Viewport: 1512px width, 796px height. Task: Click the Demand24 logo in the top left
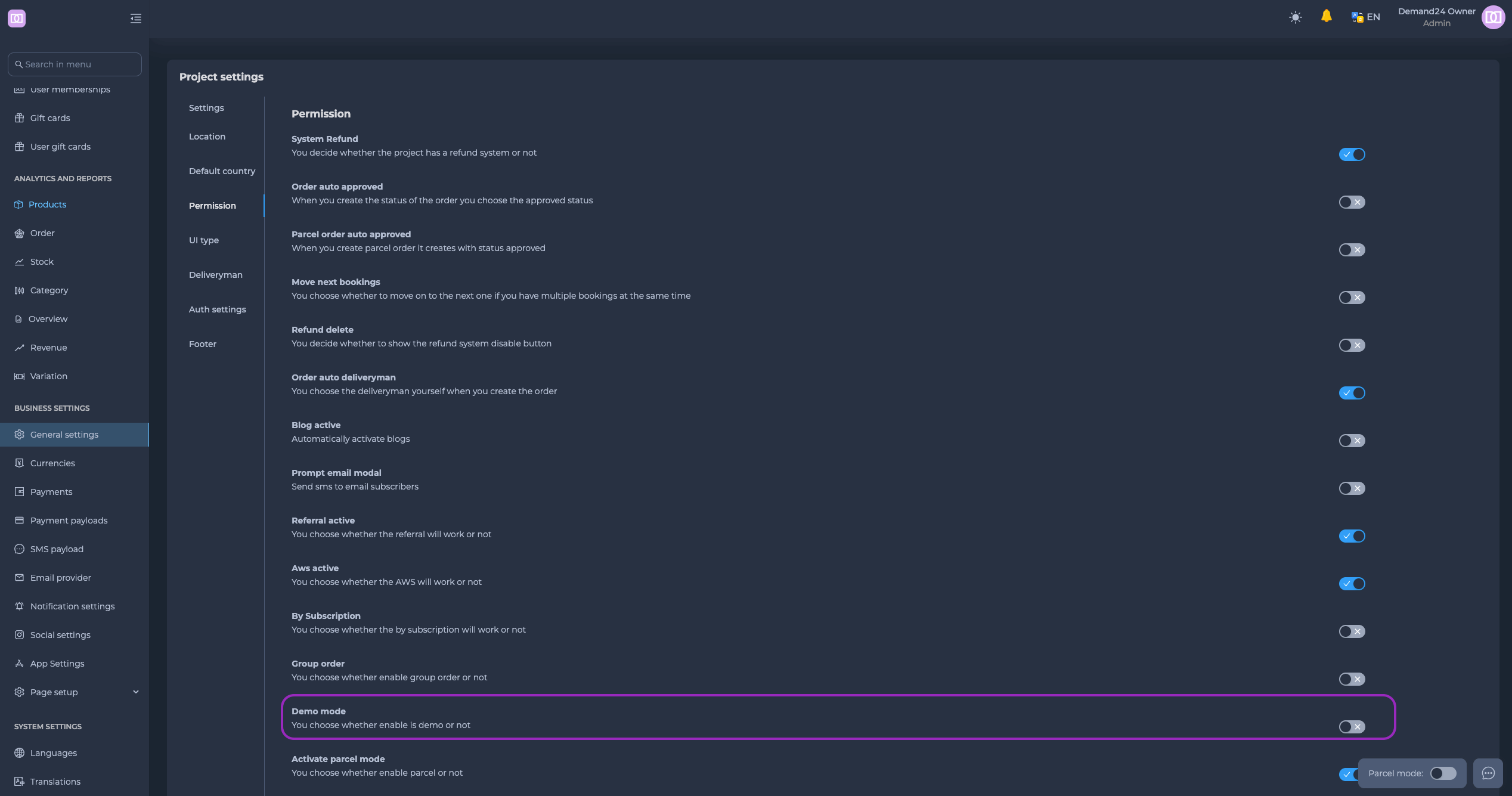click(x=17, y=18)
